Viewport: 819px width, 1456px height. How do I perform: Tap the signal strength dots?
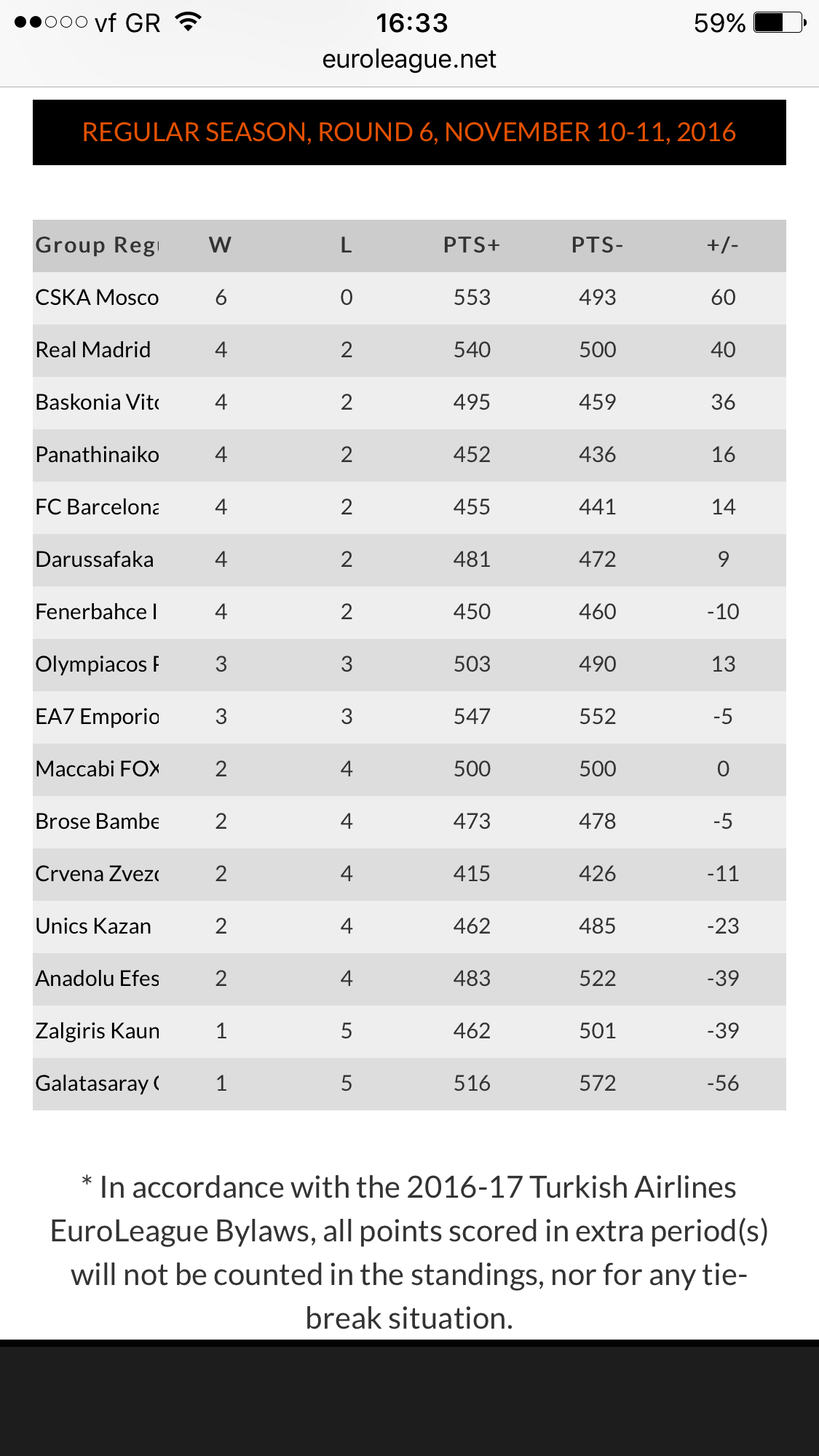tap(51, 23)
